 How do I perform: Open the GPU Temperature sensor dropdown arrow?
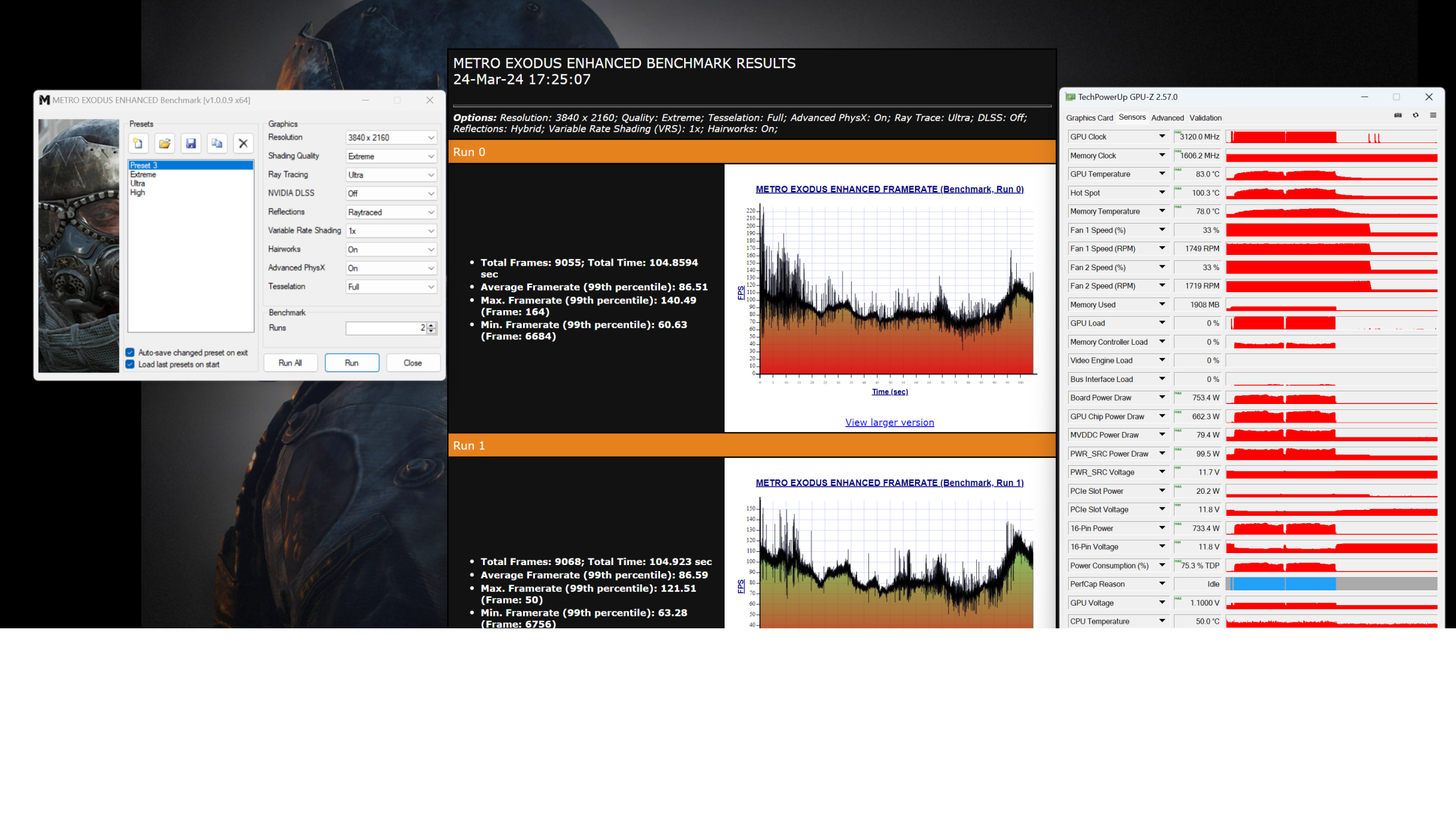click(x=1162, y=174)
